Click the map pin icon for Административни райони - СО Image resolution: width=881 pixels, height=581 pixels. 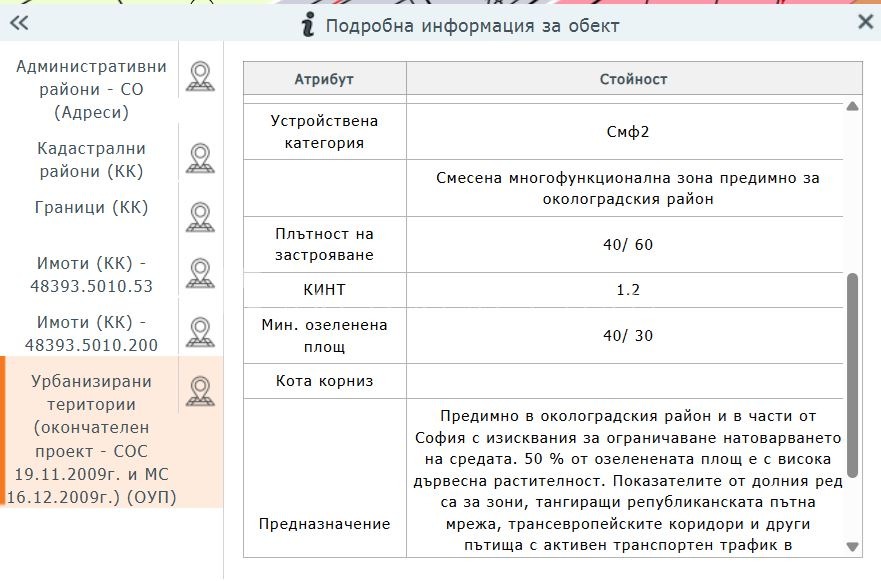click(201, 75)
